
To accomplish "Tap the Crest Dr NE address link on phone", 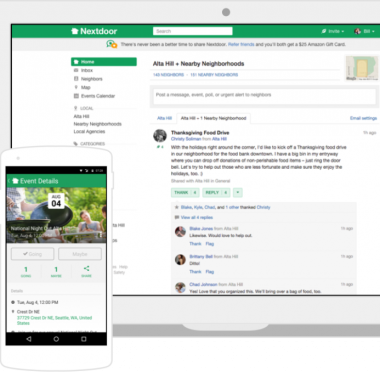I will point(54,320).
